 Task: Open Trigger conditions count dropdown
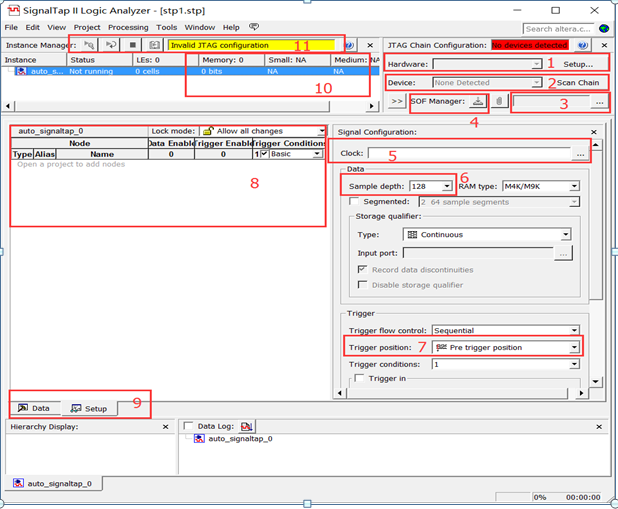574,364
